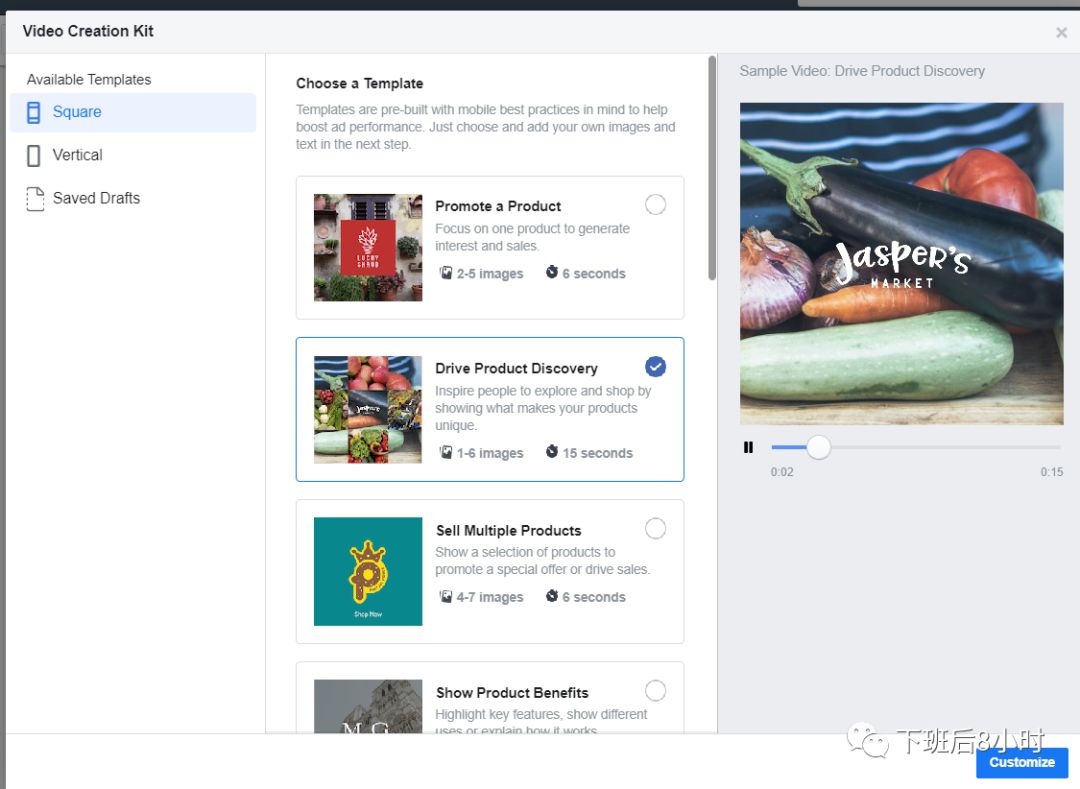Click the 1-6 images icon on Drive Product Discovery
Viewport: 1080px width, 789px height.
[x=448, y=452]
